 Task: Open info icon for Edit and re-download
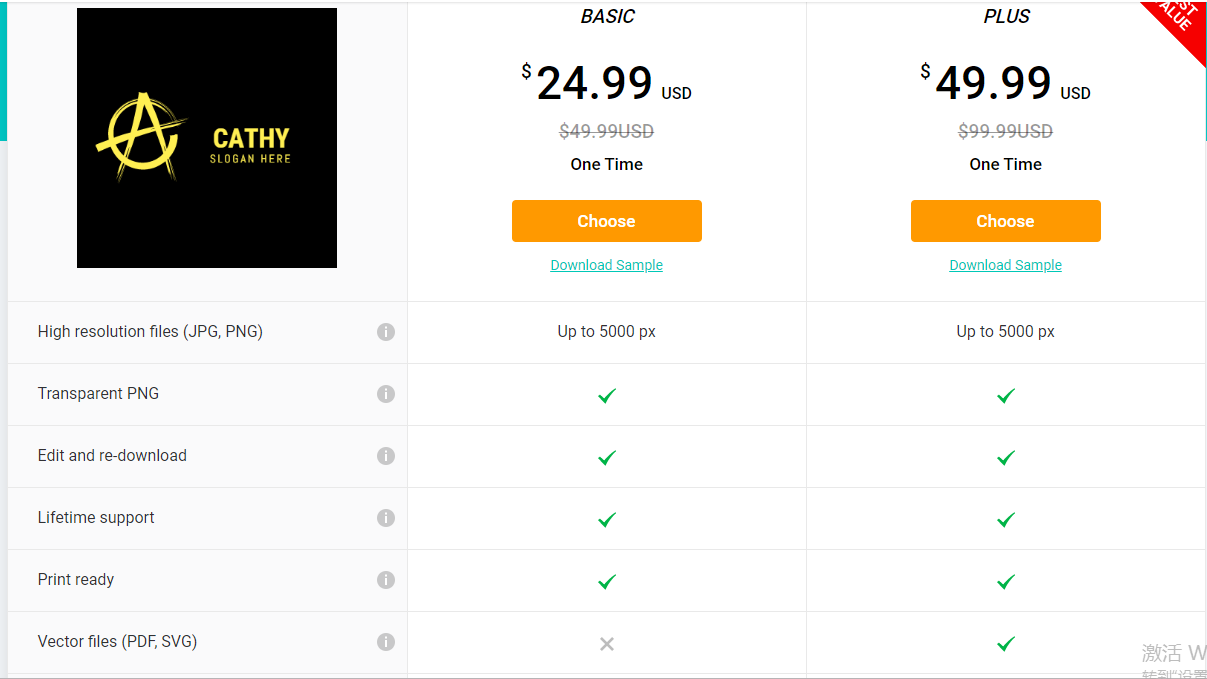(x=386, y=456)
